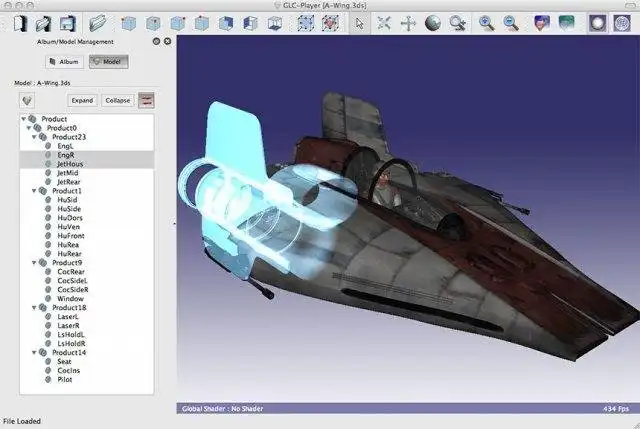Switch to the Album tab

tap(62, 62)
